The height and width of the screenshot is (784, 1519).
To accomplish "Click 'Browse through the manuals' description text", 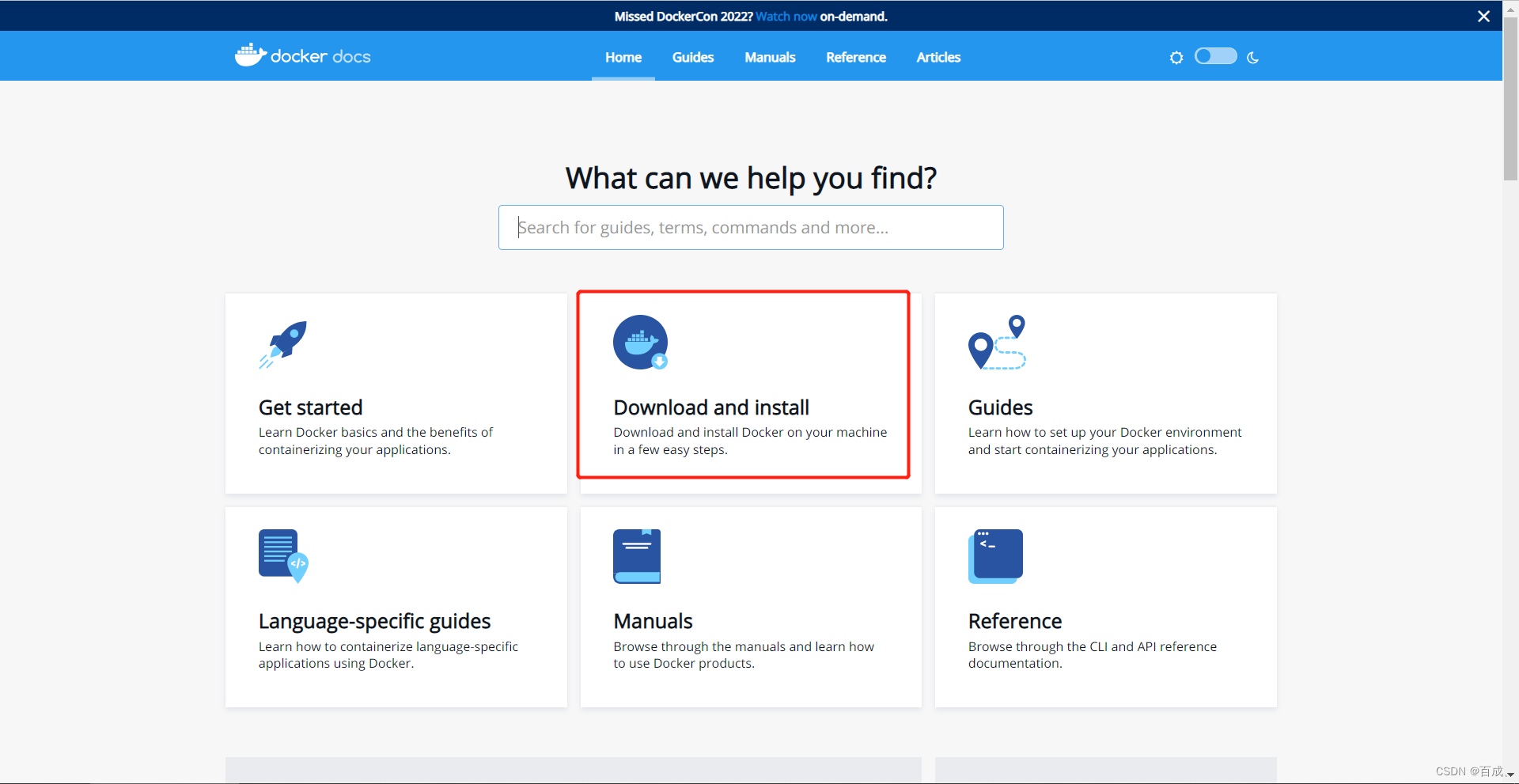I will click(x=744, y=654).
